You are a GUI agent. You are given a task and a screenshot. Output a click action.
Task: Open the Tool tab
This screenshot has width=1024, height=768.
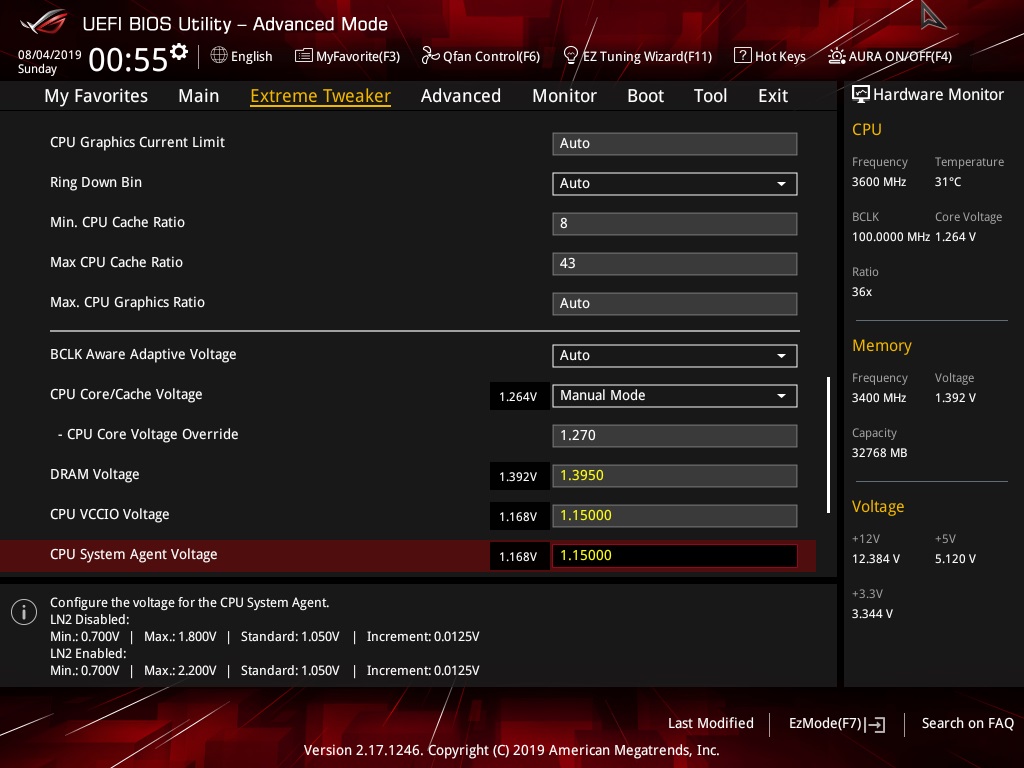710,96
